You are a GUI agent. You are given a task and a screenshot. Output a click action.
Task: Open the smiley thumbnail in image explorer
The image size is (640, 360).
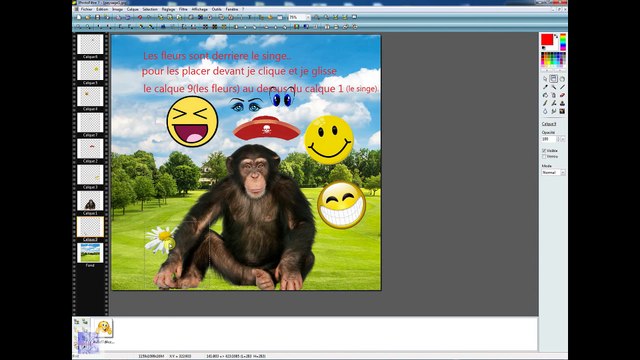click(x=104, y=328)
